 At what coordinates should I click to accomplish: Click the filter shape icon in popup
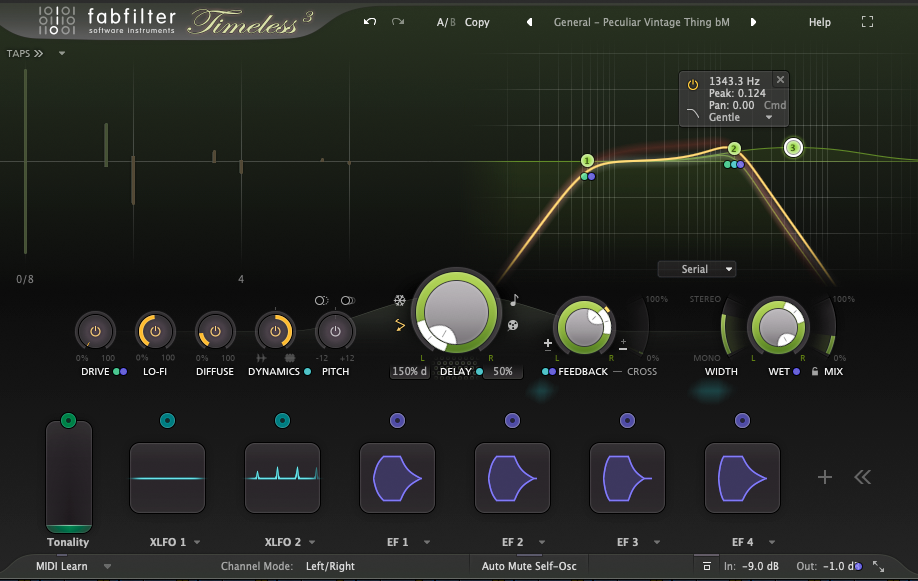693,114
